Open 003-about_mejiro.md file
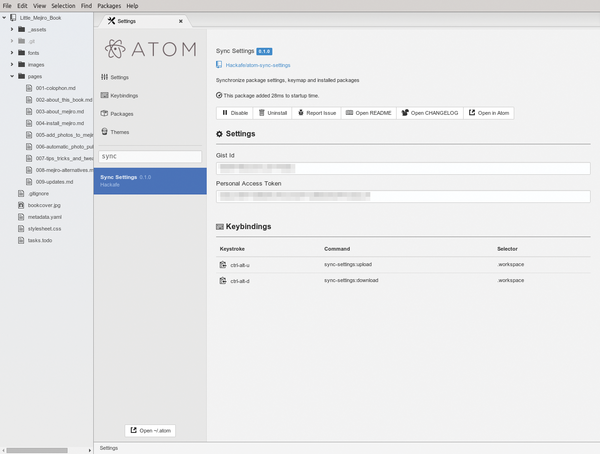 [x=60, y=111]
